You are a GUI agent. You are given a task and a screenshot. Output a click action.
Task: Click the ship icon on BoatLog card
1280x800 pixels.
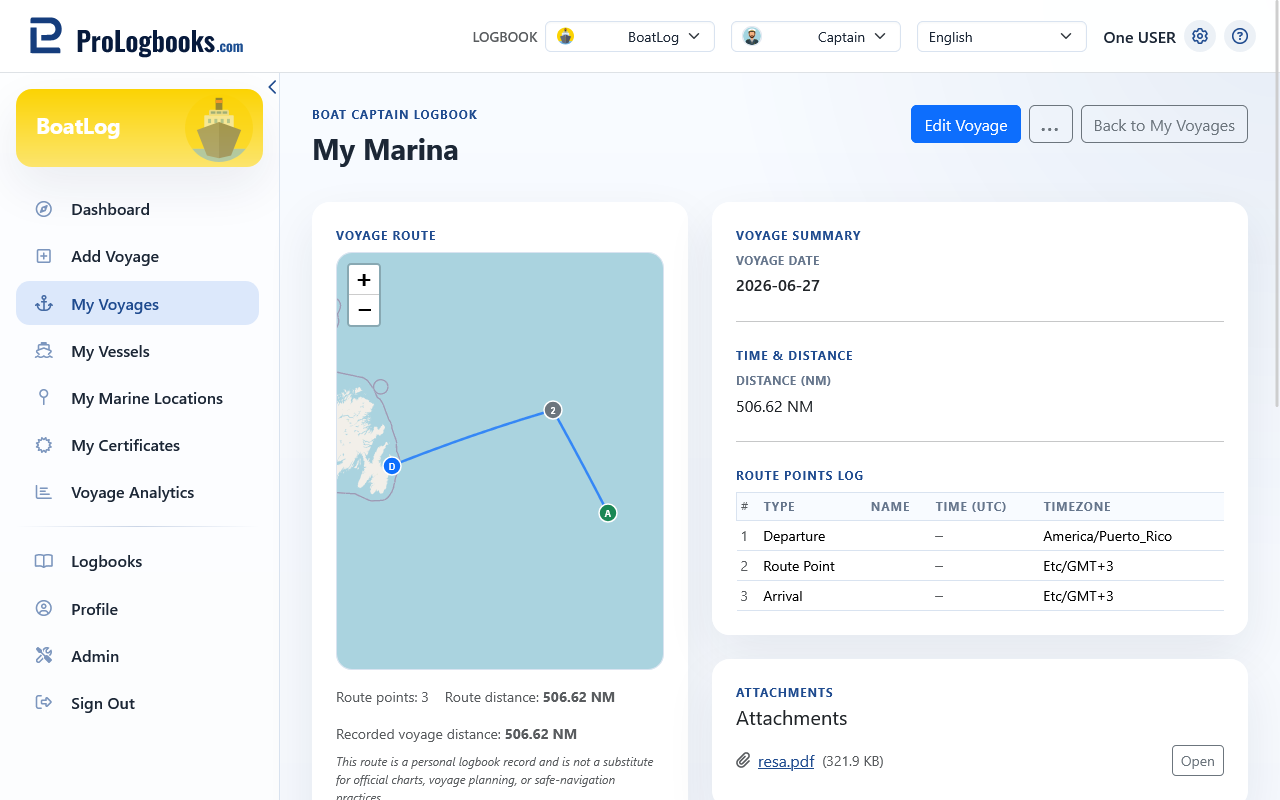pyautogui.click(x=219, y=128)
